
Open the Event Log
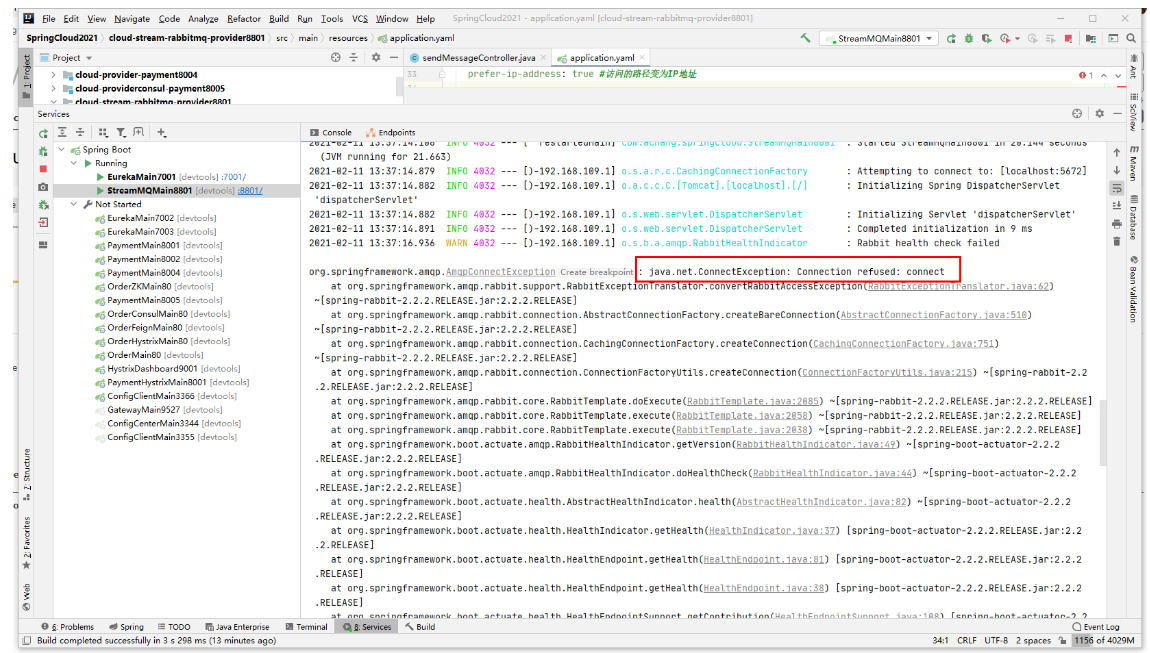[1096, 627]
